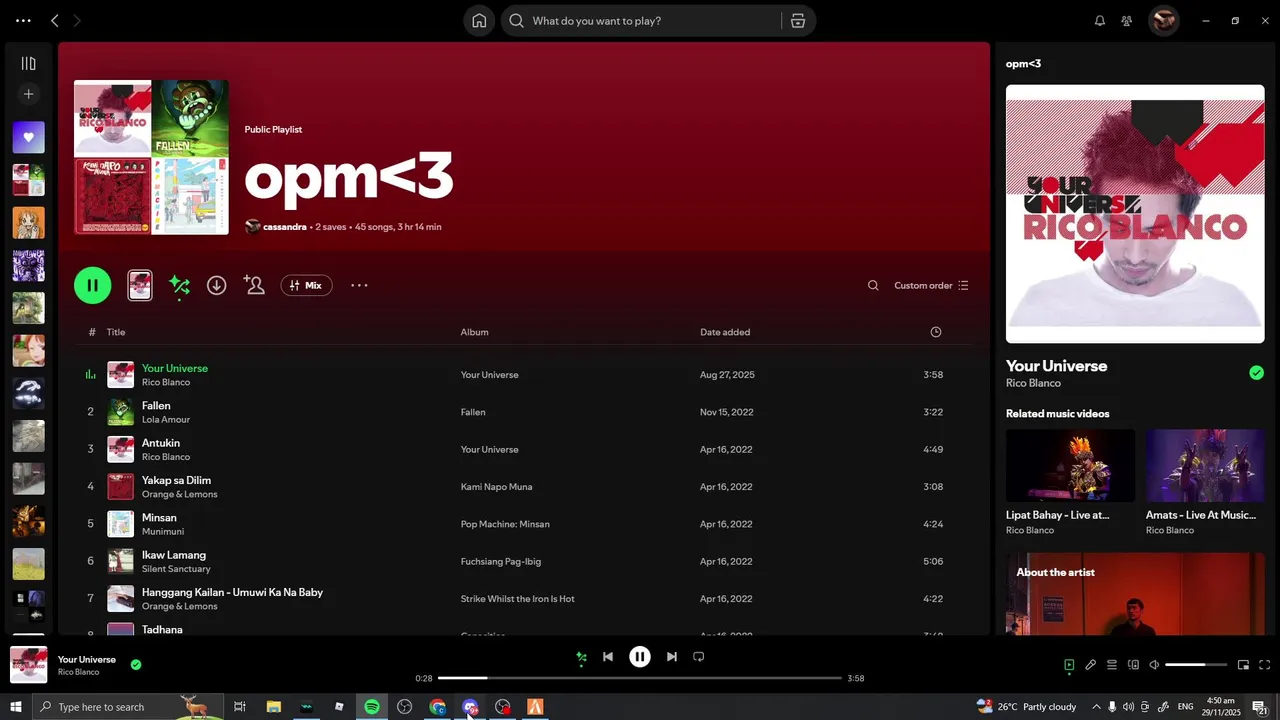This screenshot has width=1280, height=720.
Task: Open the play queue icon
Action: pos(1111,665)
